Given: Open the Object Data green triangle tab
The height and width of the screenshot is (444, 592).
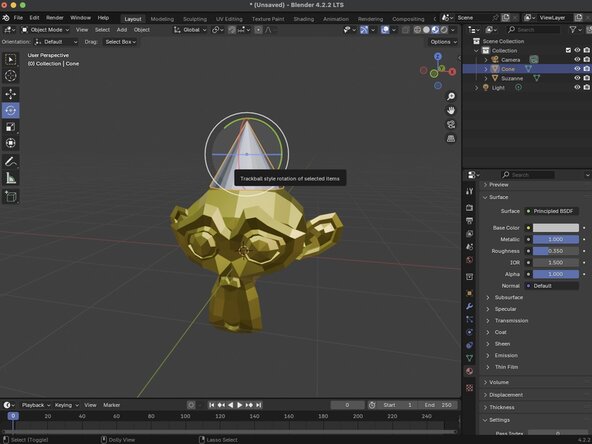Looking at the screenshot, I should pyautogui.click(x=469, y=358).
